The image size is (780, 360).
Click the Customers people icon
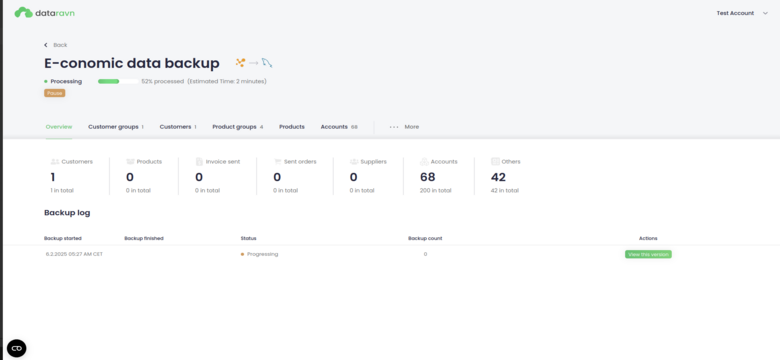(x=55, y=162)
